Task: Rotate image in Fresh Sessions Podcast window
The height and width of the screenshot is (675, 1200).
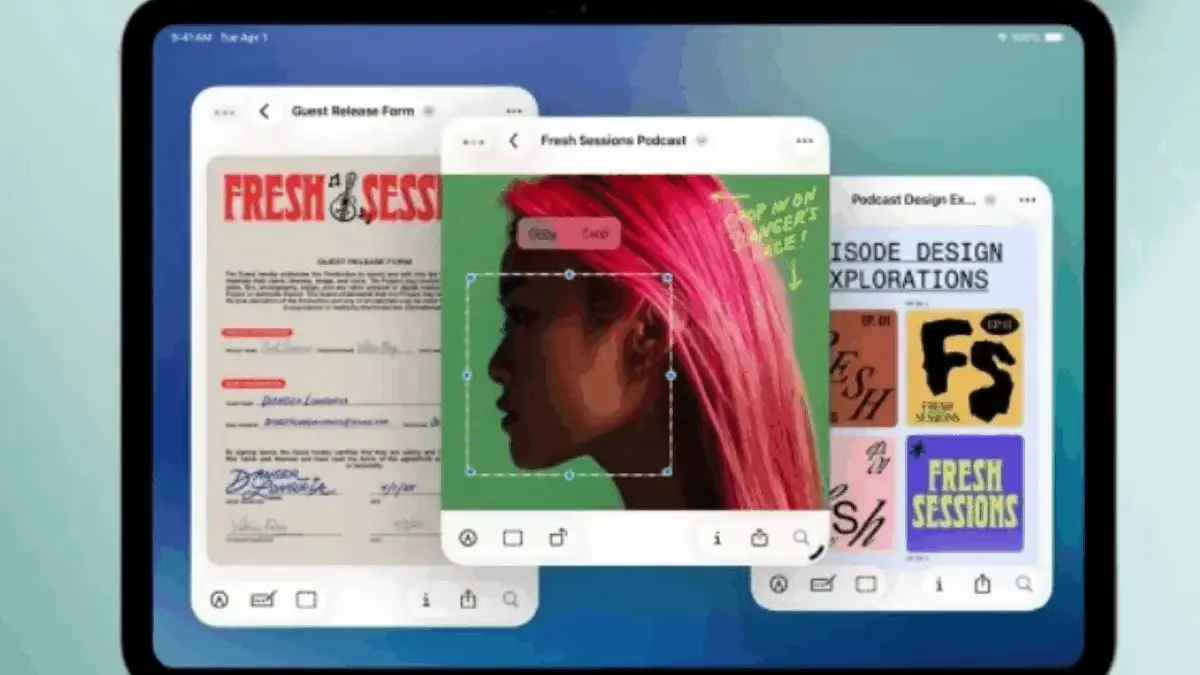Action: (x=558, y=538)
